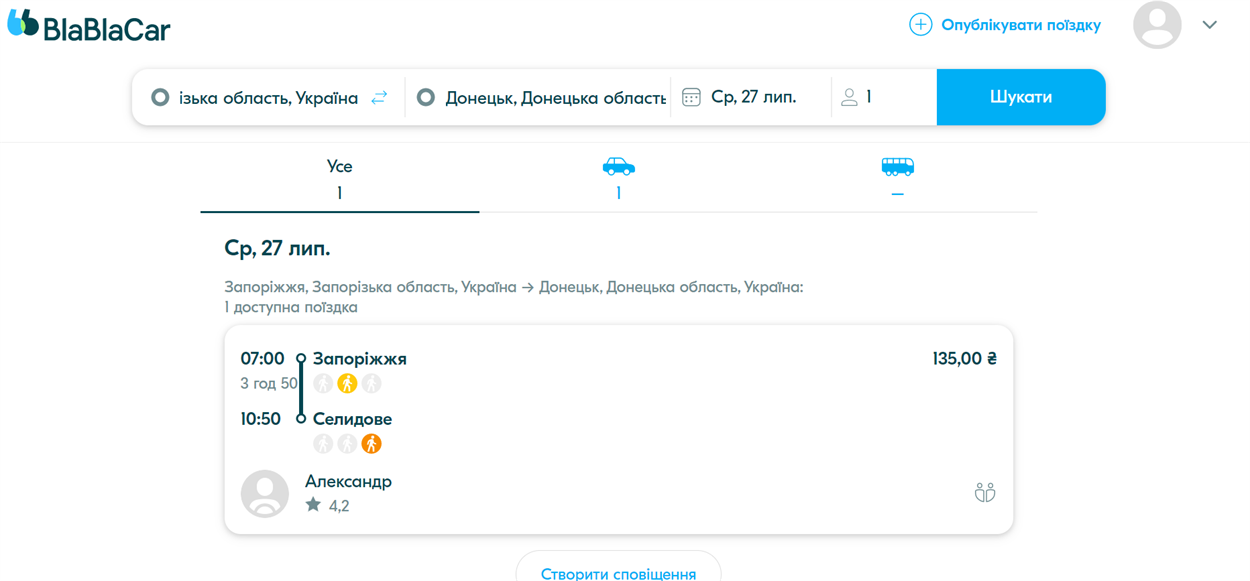Image resolution: width=1250 pixels, height=581 pixels.
Task: Click the Шукати search button
Action: click(1021, 97)
